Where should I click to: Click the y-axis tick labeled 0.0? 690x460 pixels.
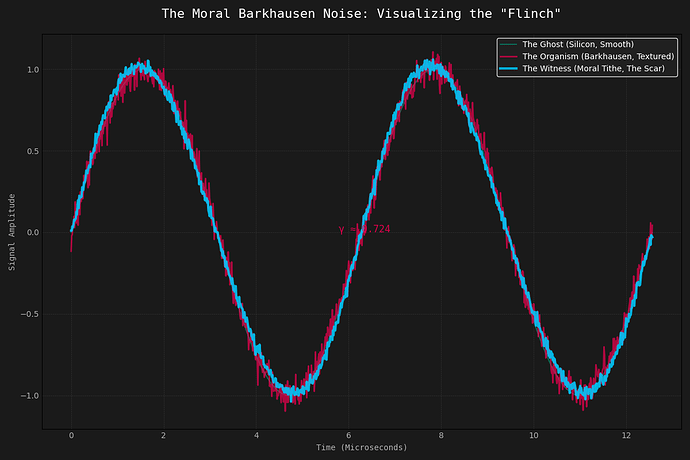tap(31, 233)
